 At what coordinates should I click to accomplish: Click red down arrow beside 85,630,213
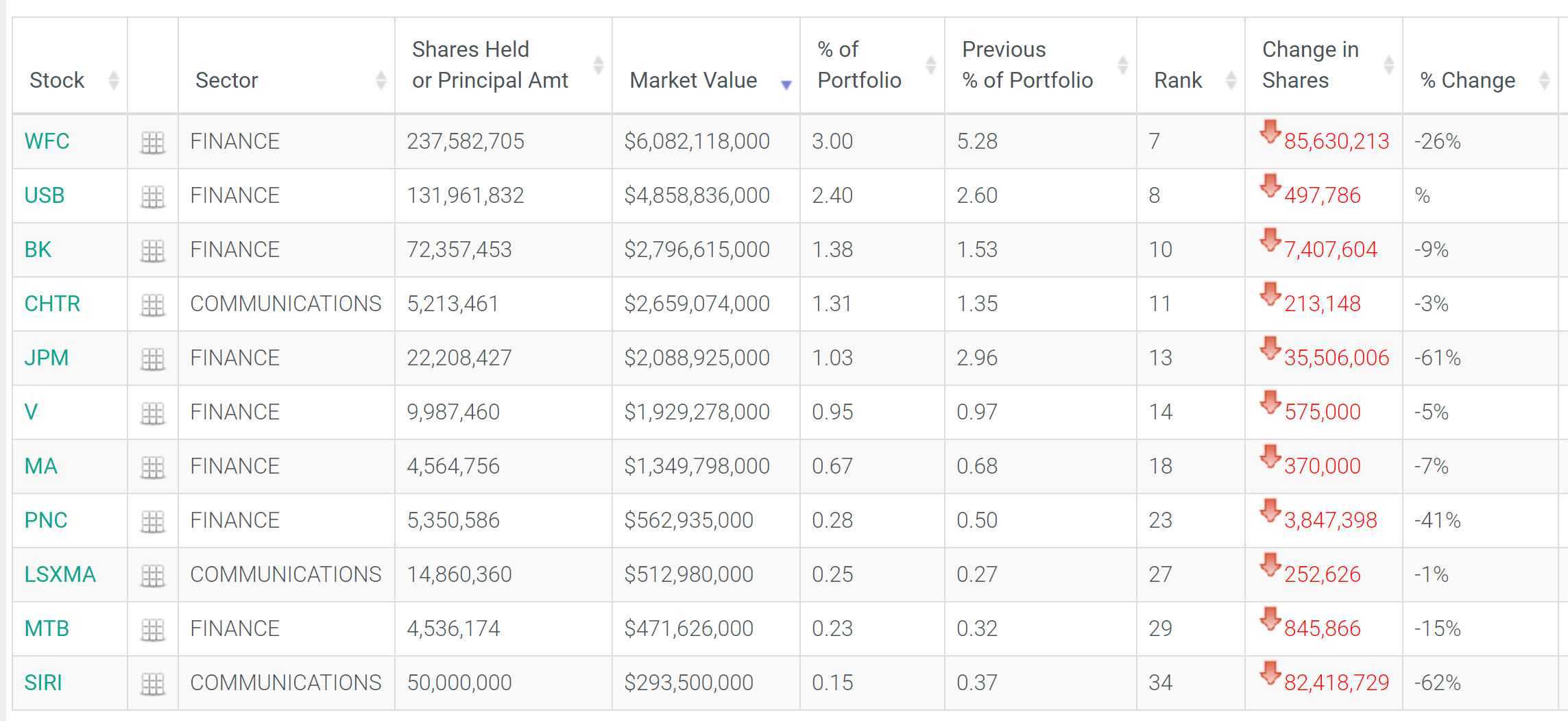1270,131
